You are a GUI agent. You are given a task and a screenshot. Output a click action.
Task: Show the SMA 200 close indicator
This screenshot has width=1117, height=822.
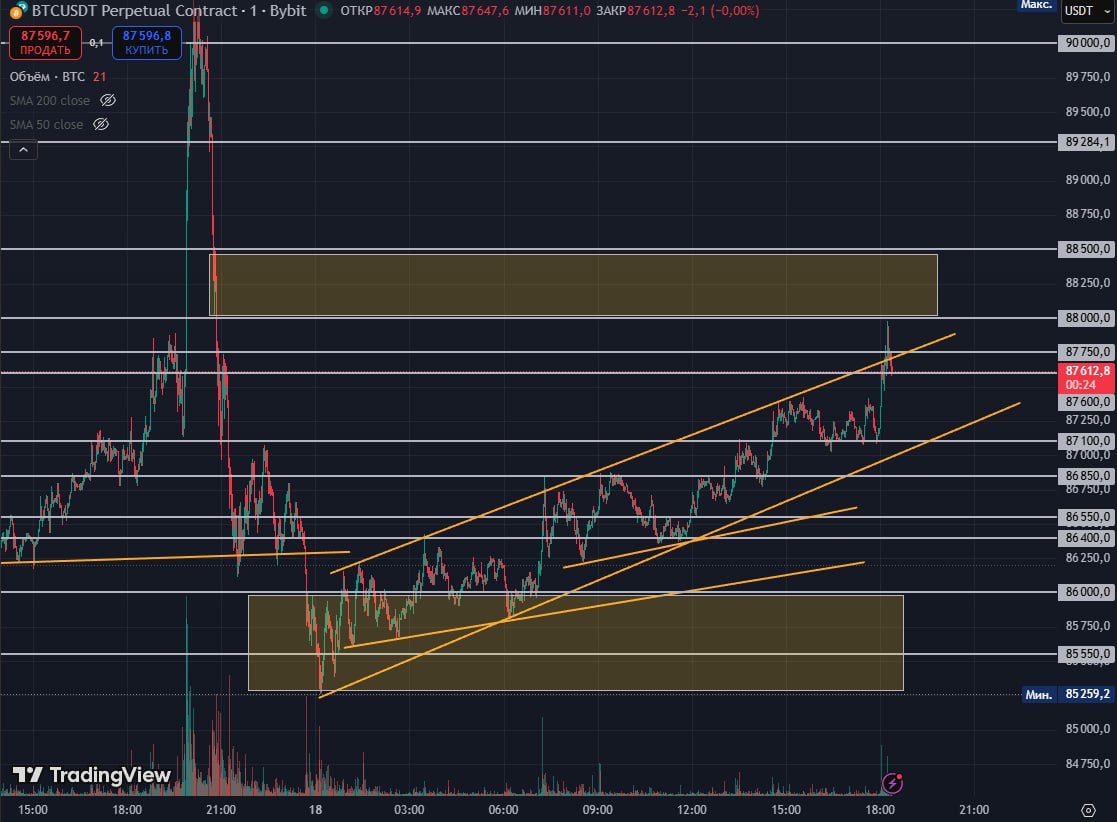109,101
